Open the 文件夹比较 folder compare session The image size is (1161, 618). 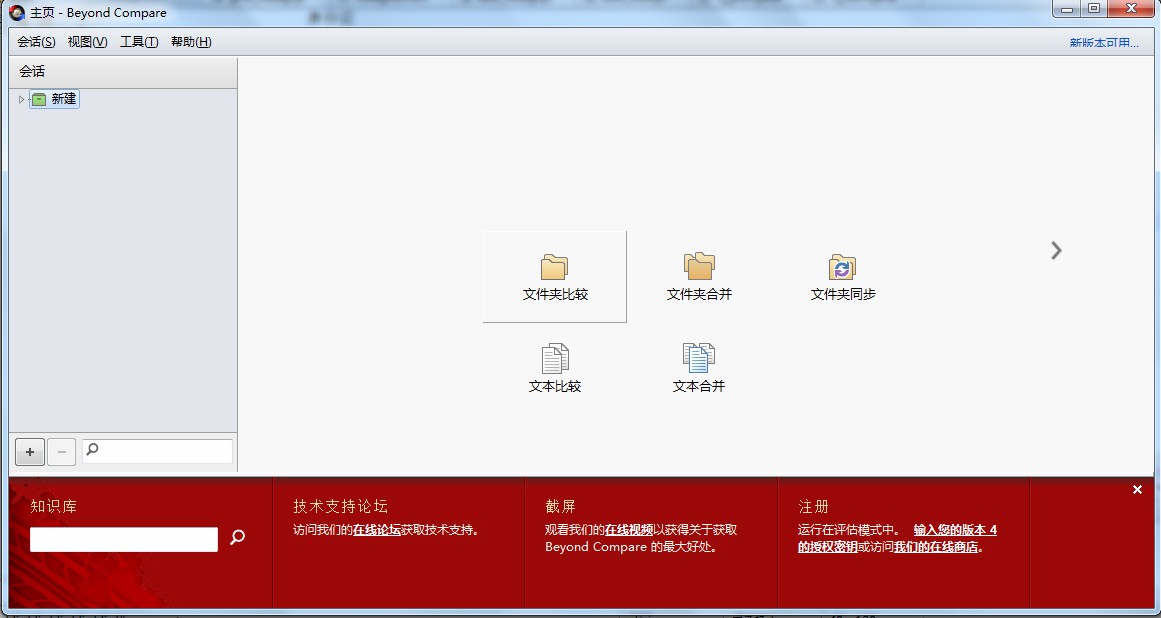click(555, 277)
